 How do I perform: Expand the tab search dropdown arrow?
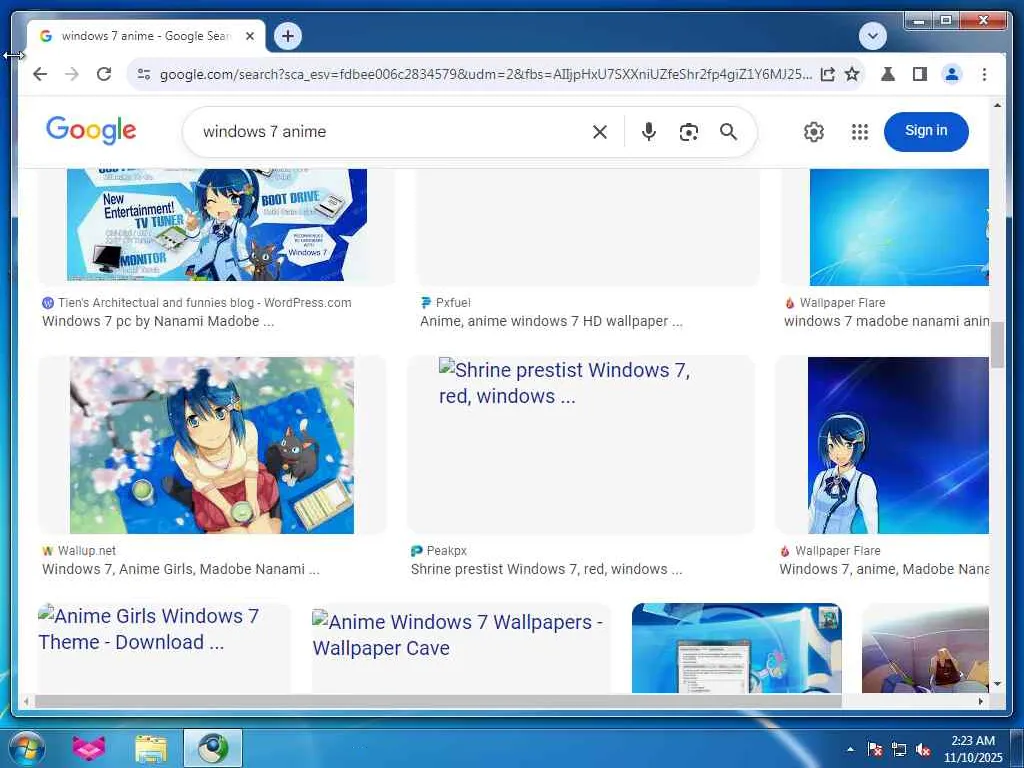tap(872, 36)
